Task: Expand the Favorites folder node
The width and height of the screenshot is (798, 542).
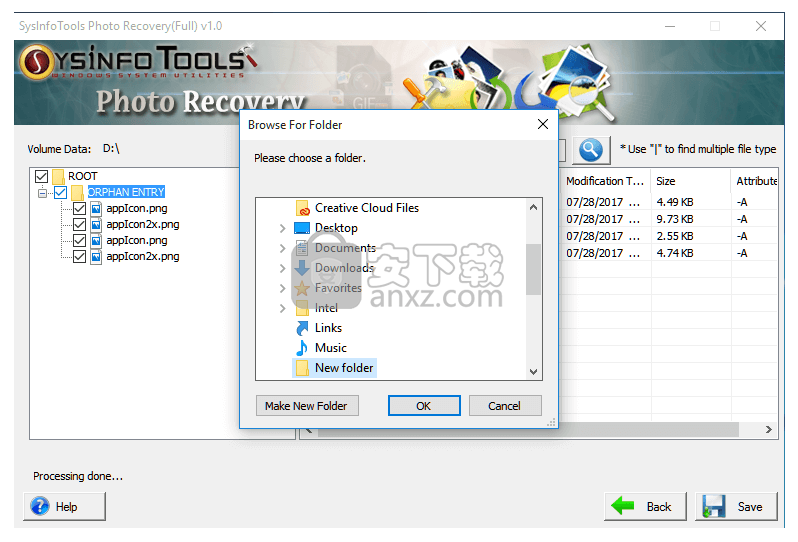Action: (282, 288)
